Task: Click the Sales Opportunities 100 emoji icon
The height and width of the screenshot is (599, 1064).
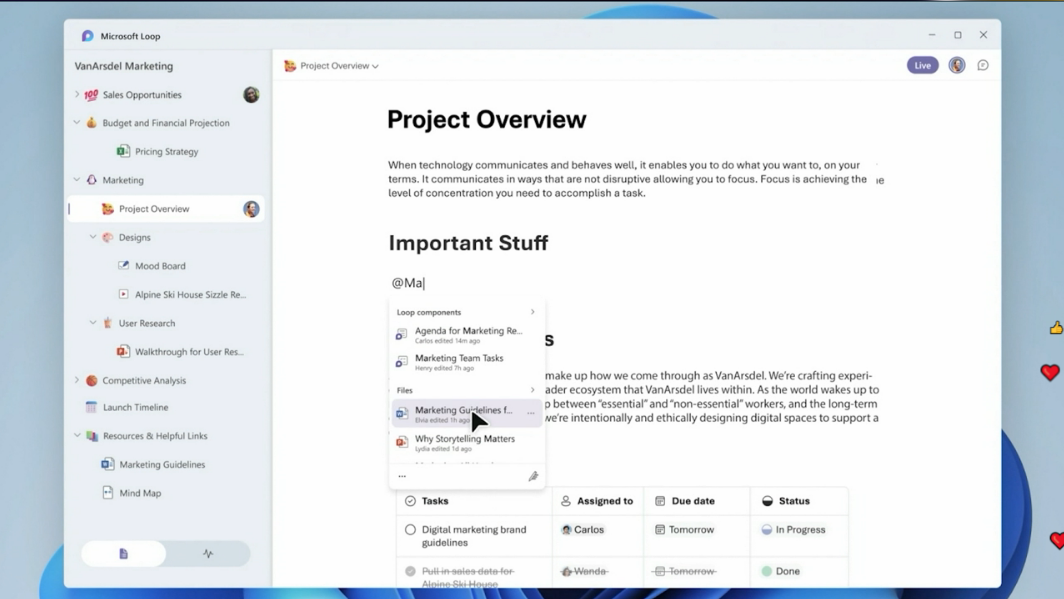Action: click(91, 95)
